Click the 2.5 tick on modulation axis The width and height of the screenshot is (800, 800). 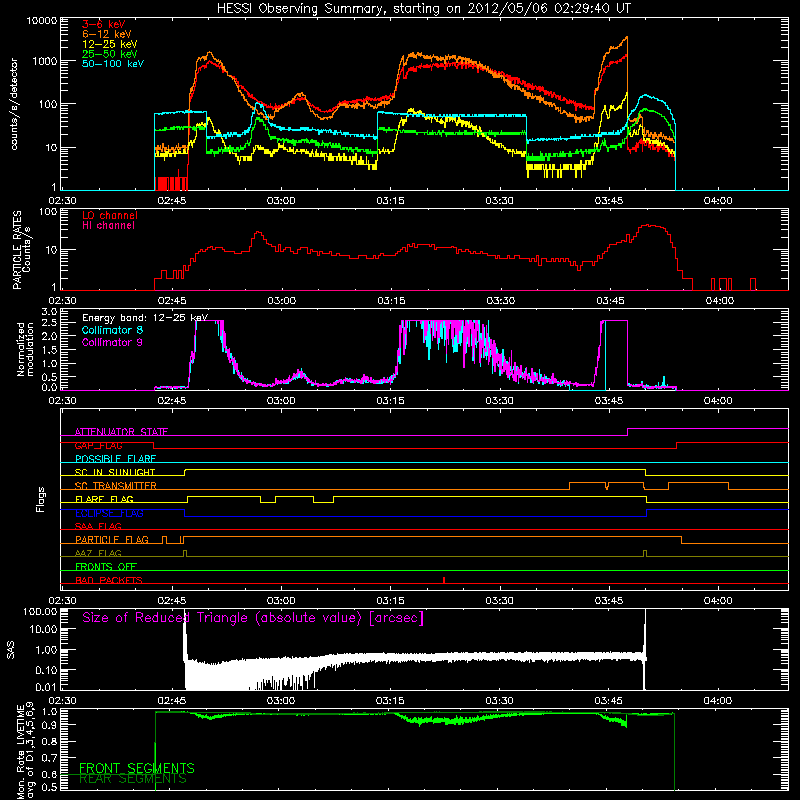49,323
